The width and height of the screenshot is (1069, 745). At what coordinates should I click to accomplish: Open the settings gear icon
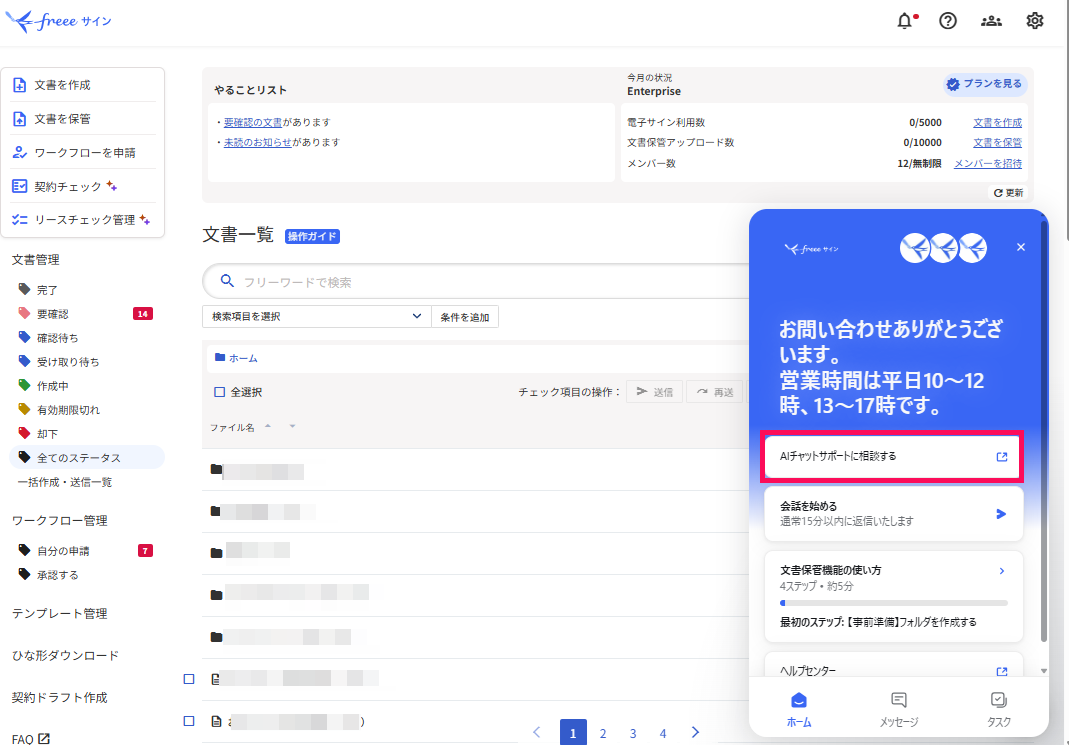[1035, 21]
